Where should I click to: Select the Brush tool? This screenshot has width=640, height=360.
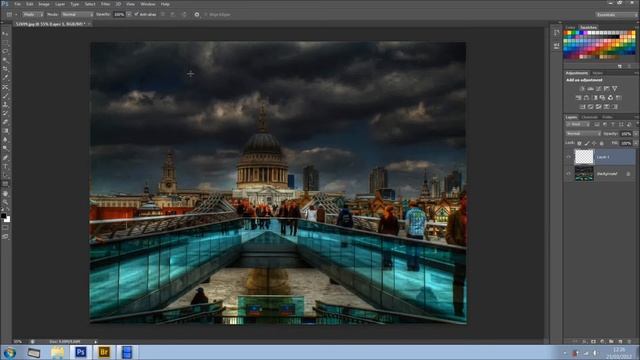point(5,96)
